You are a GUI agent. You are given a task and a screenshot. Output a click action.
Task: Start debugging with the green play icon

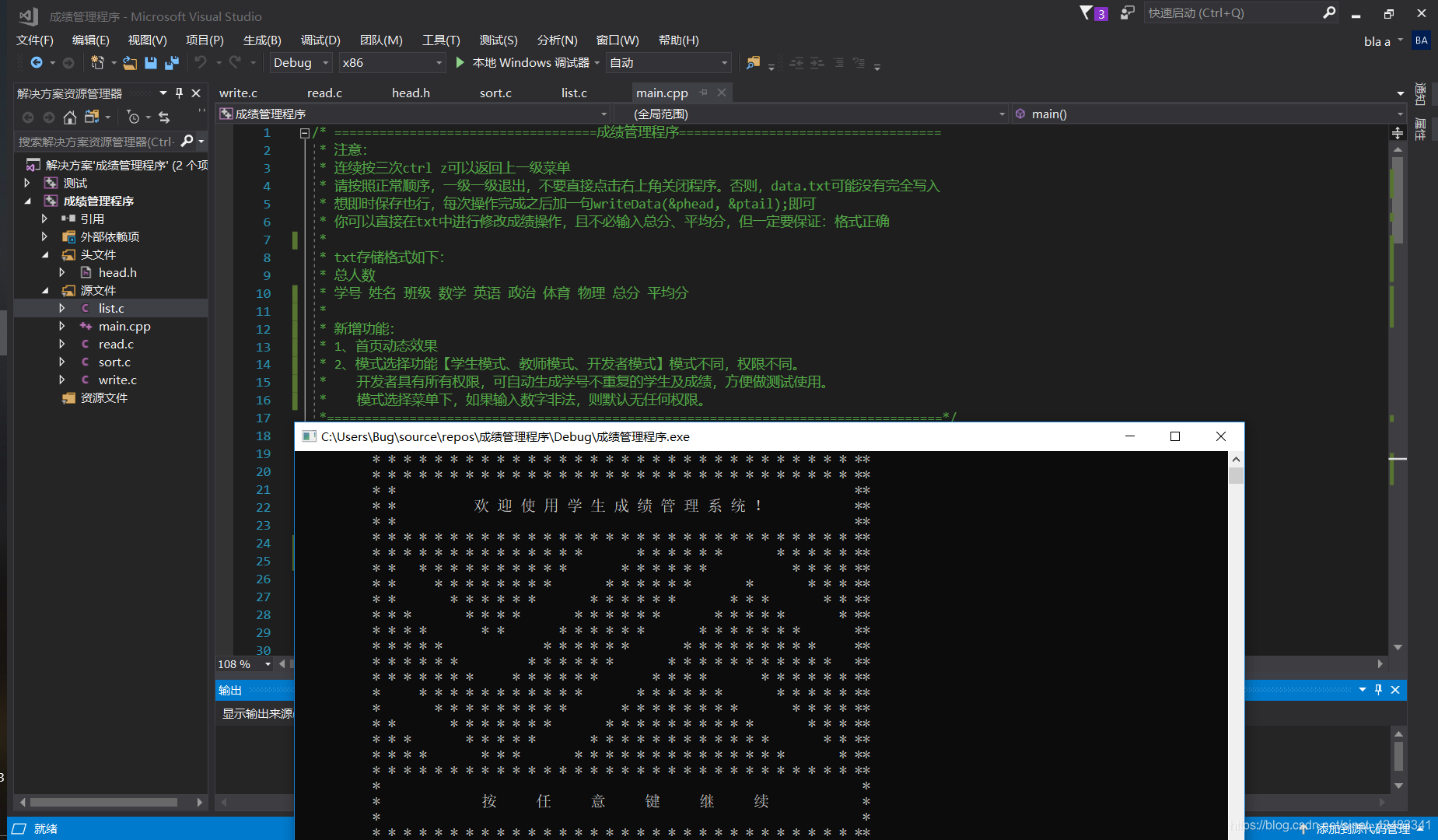460,62
